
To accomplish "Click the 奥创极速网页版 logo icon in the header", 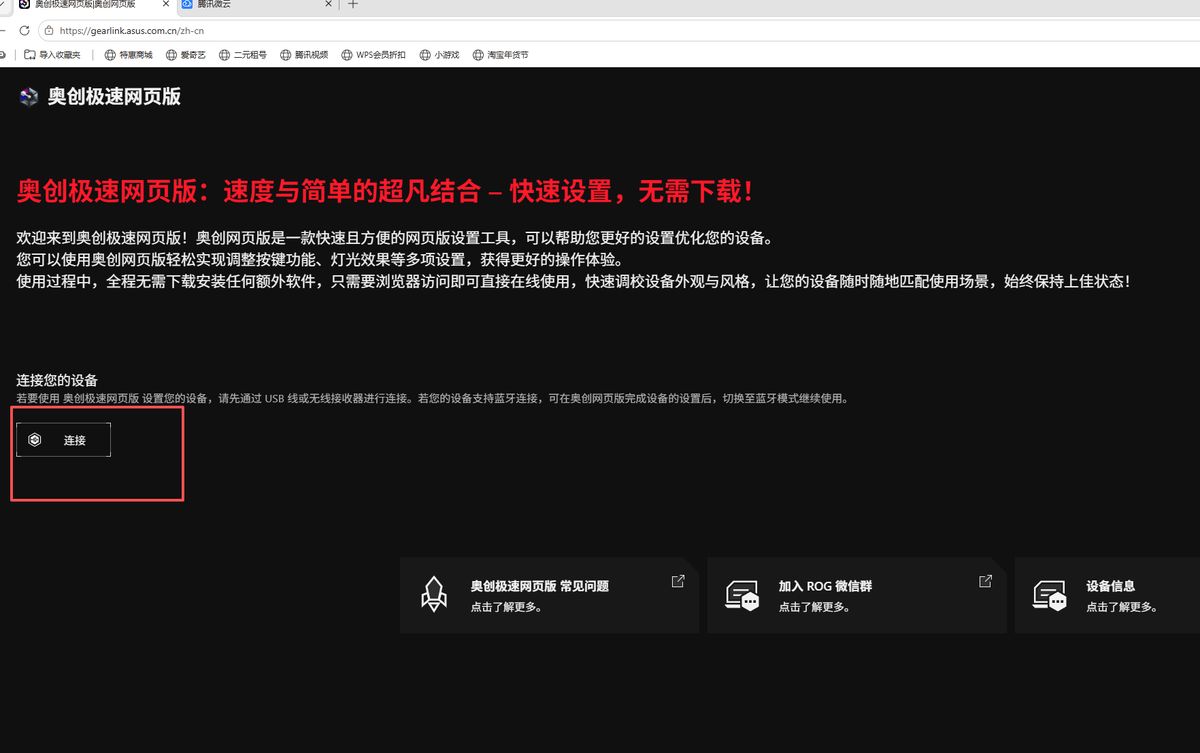I will tap(28, 97).
